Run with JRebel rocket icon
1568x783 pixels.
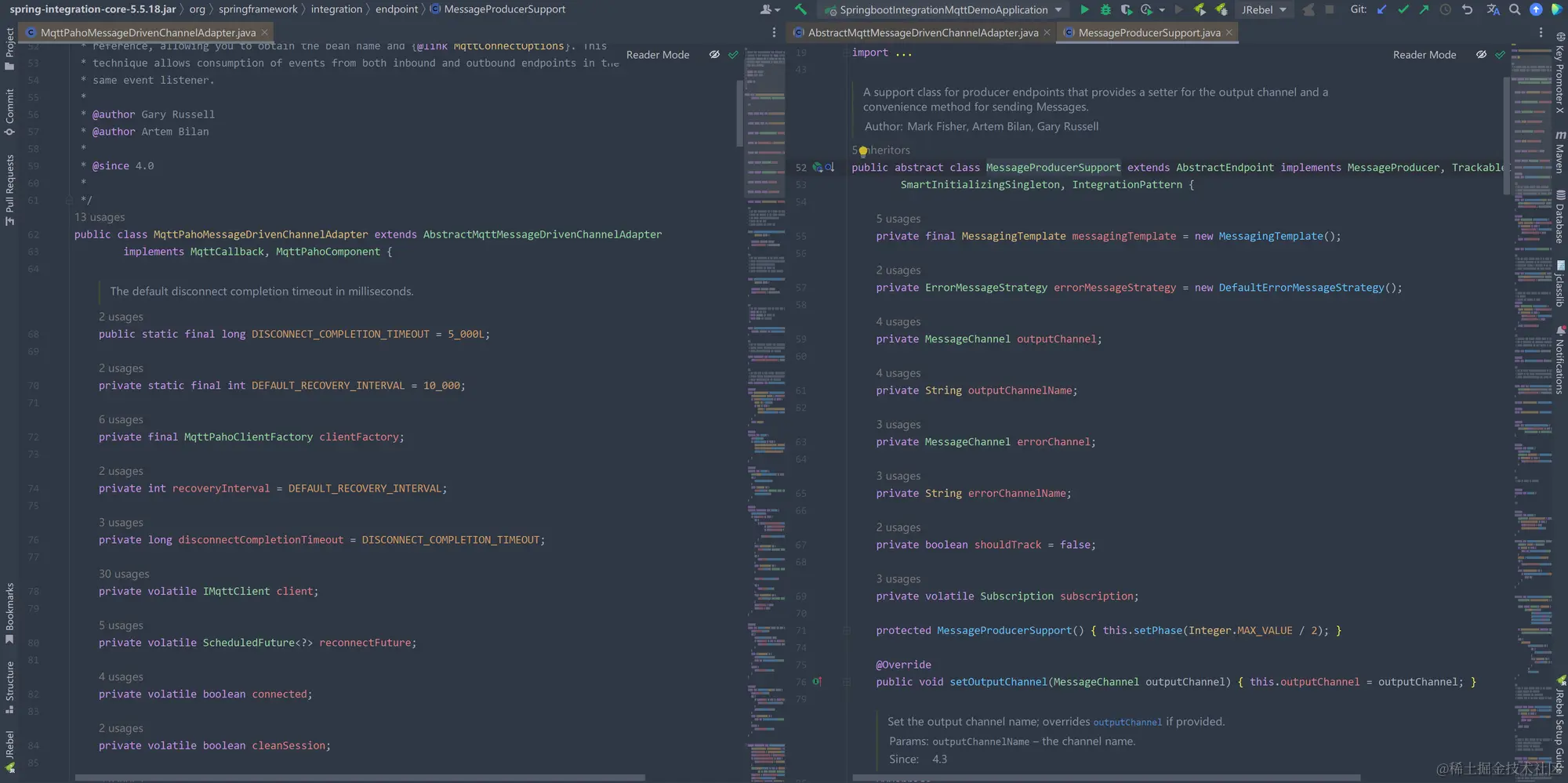[x=1200, y=9]
